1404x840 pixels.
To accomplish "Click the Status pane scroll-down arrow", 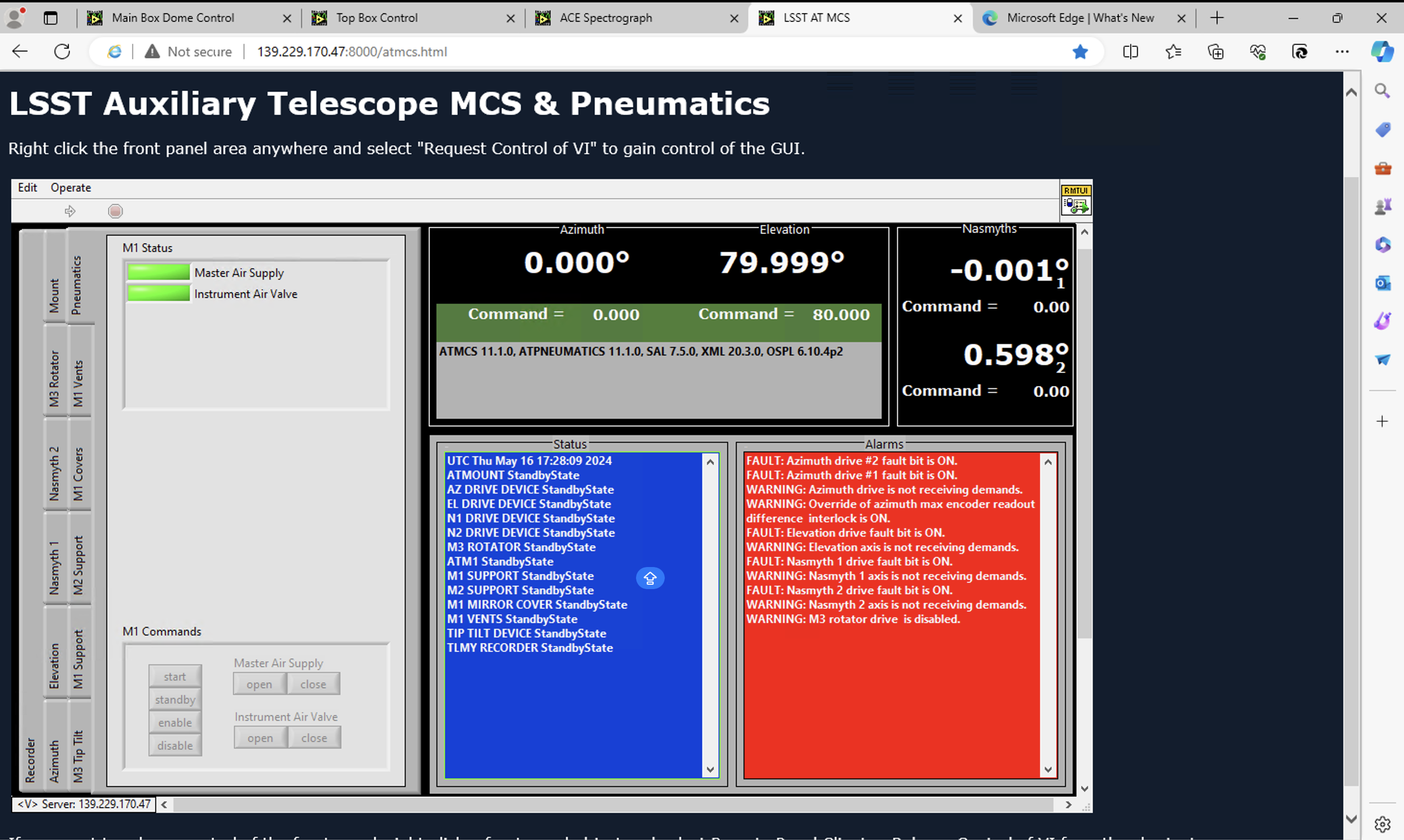I will coord(710,769).
